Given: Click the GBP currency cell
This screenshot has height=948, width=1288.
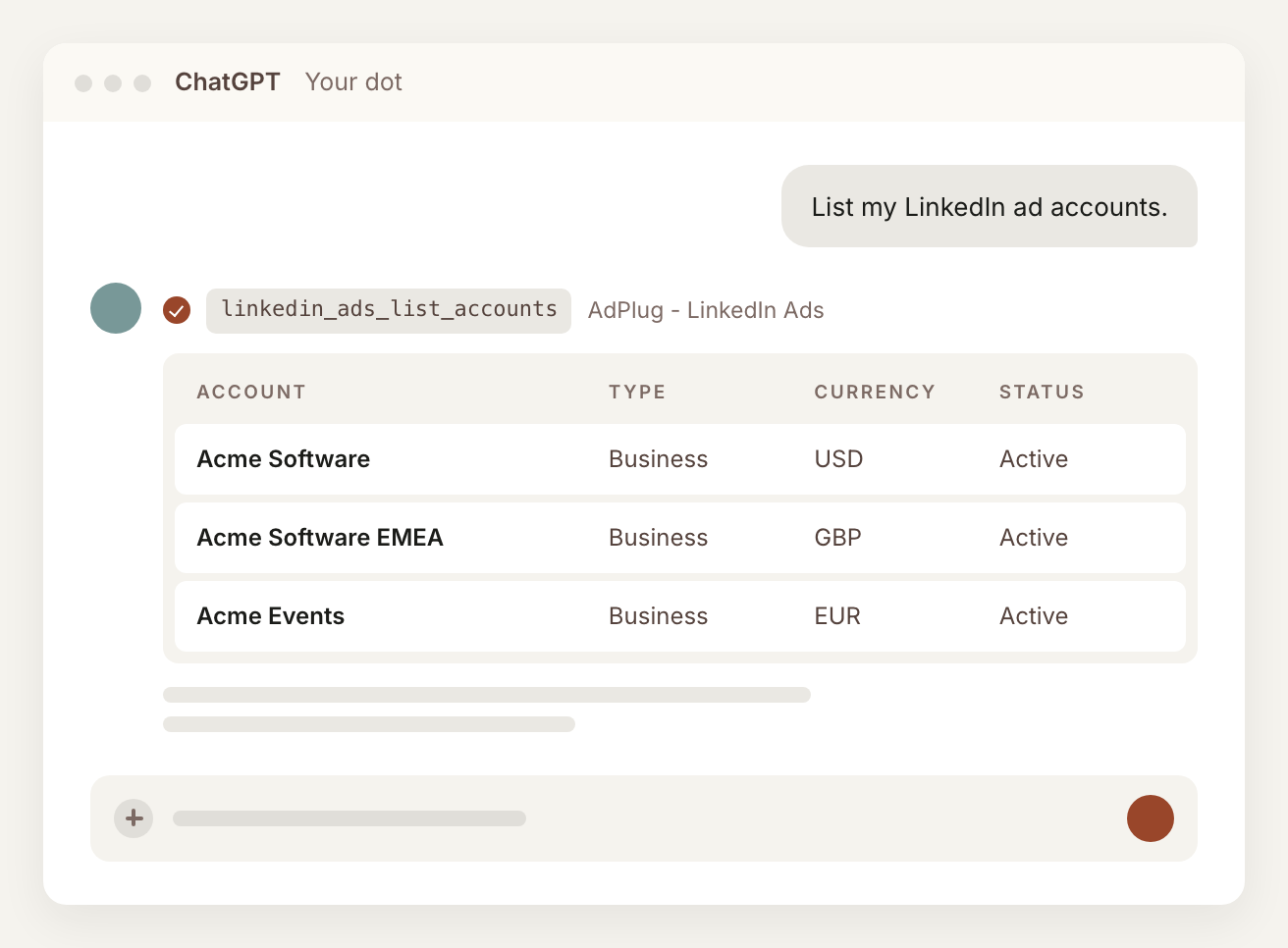Looking at the screenshot, I should [838, 538].
